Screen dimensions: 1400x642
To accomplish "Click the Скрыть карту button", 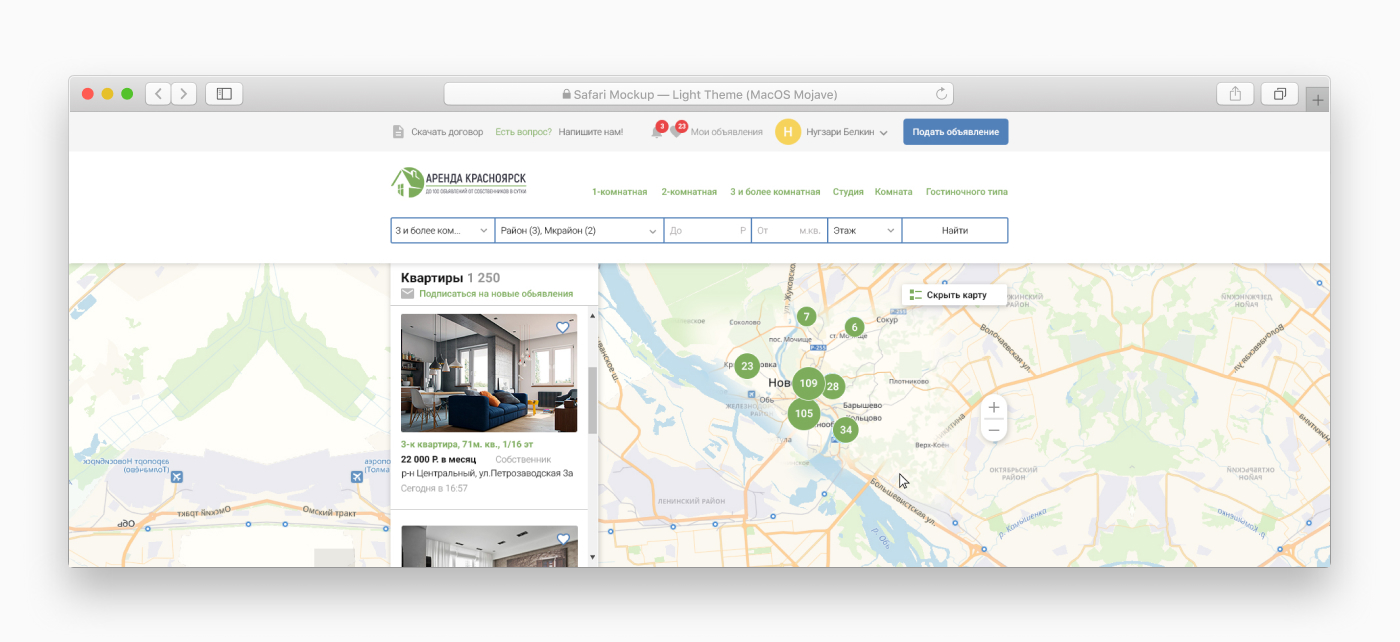I will coord(954,295).
